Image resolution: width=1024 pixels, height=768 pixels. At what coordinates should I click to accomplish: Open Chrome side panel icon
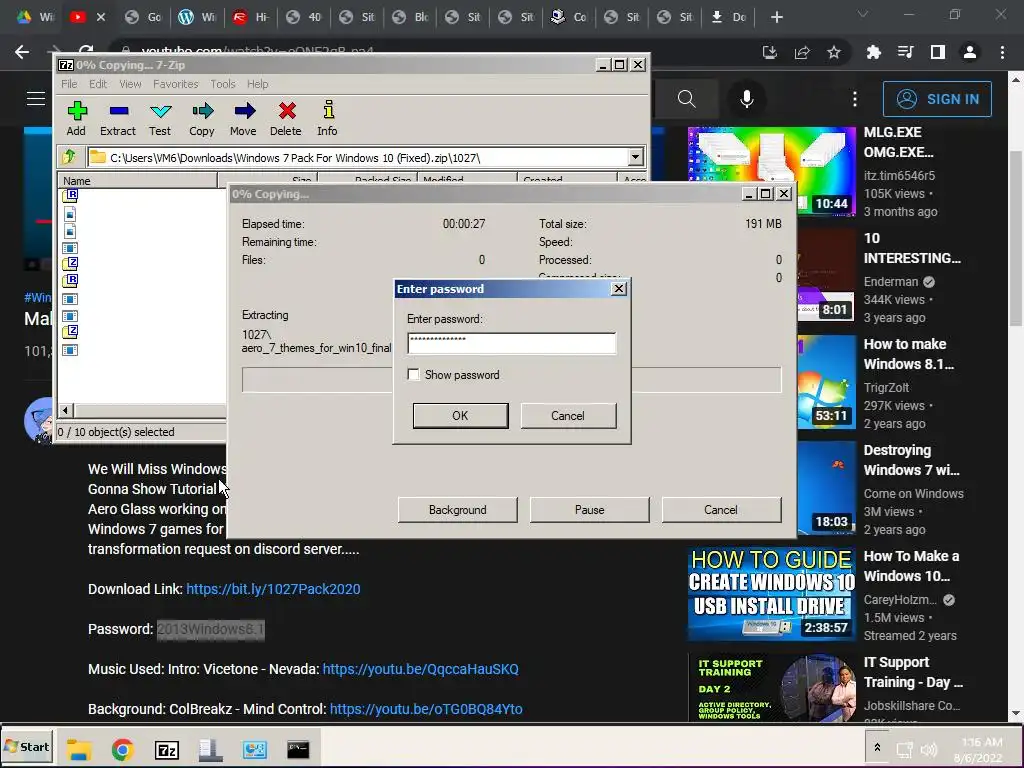[x=938, y=52]
